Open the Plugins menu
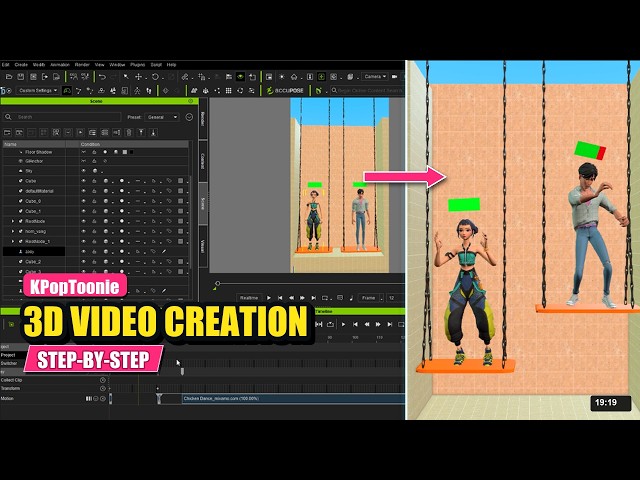640x480 pixels. [x=138, y=64]
